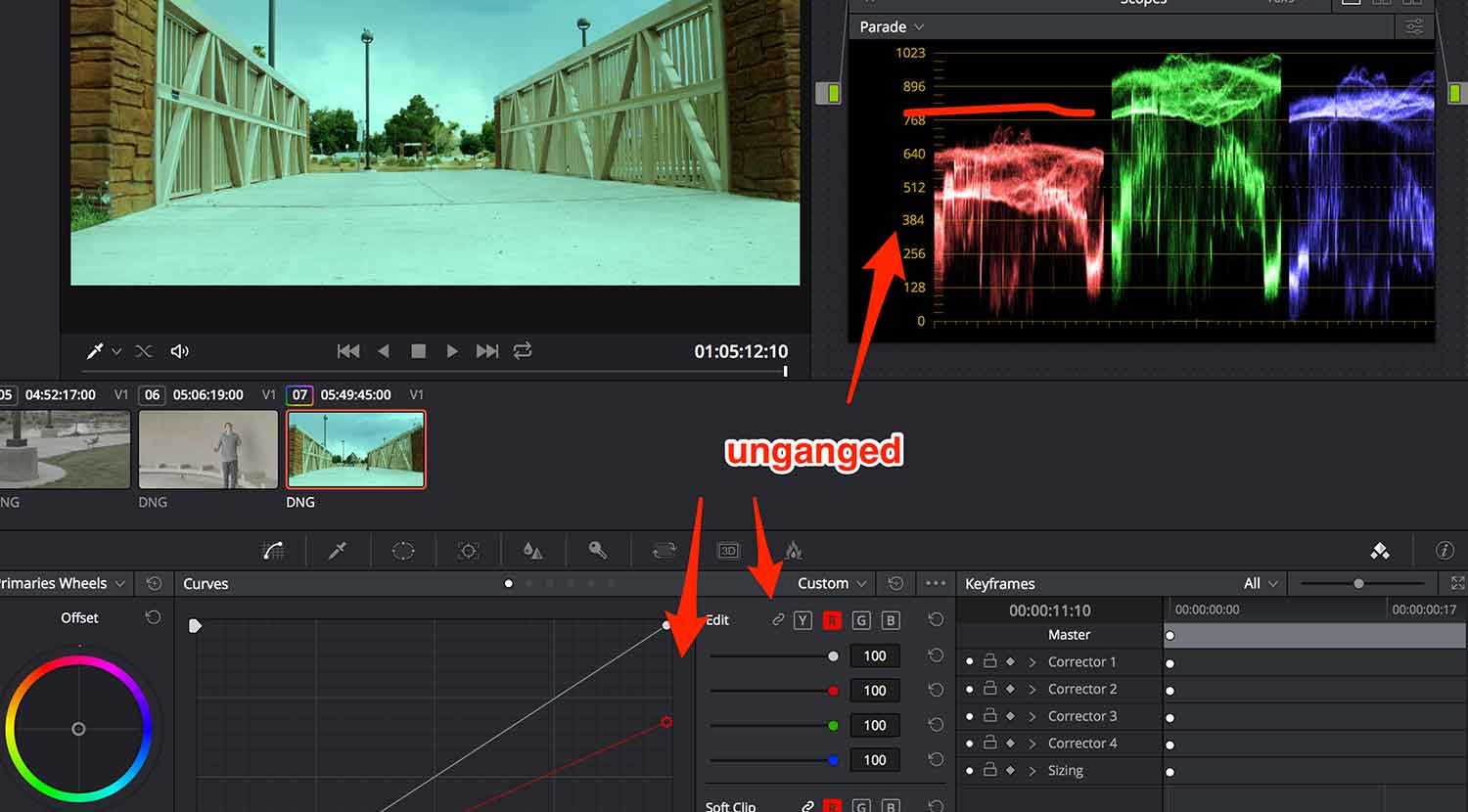Lock the Corrector 1 keyframe track
Viewport: 1468px width, 812px height.
click(x=989, y=661)
